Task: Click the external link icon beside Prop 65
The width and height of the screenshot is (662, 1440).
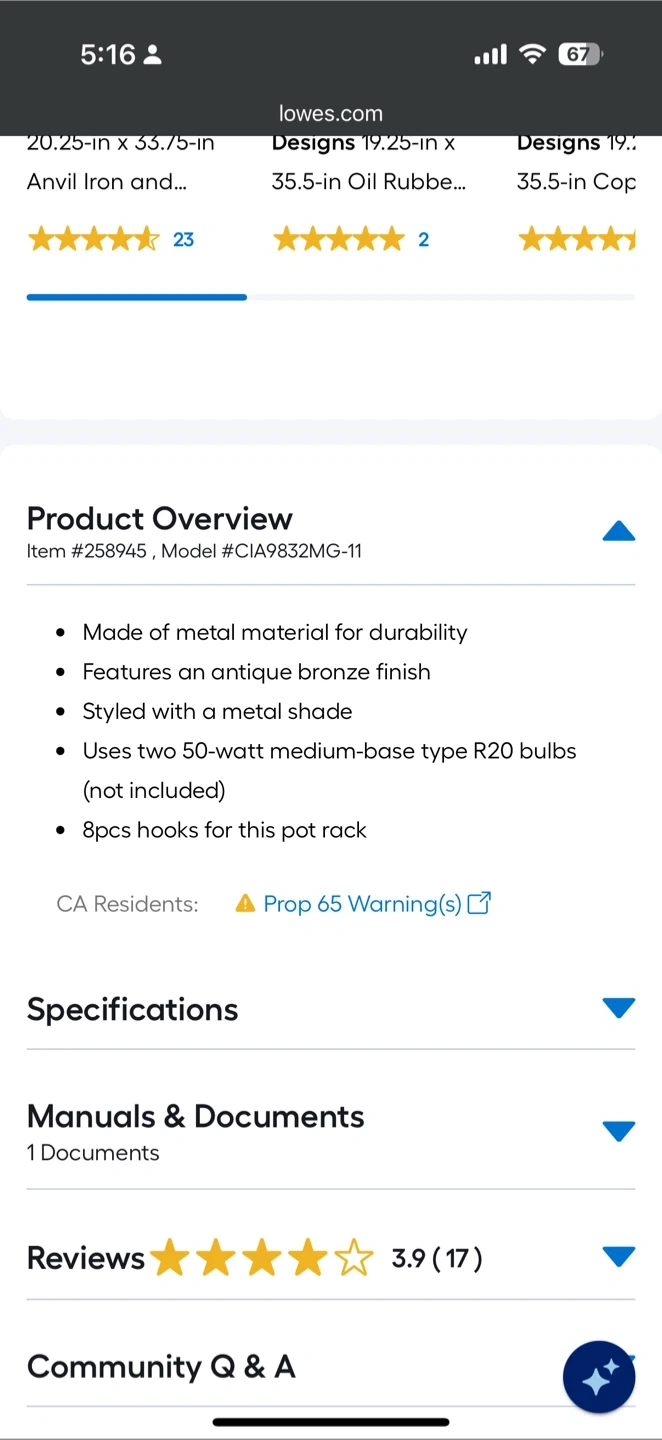Action: click(x=480, y=903)
